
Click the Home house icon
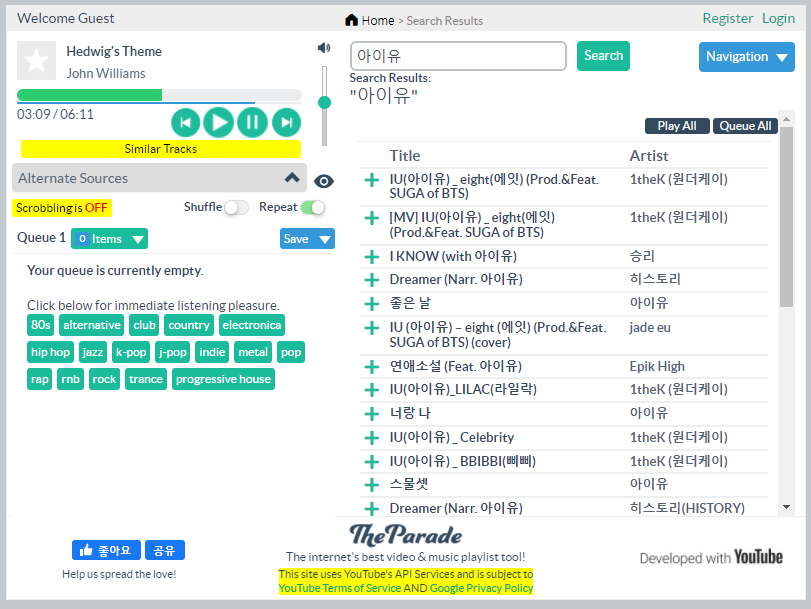tap(351, 20)
